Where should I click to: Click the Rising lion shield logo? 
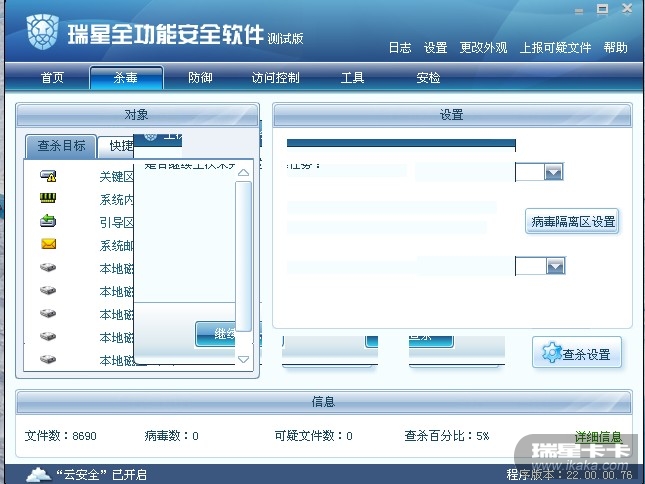[42, 32]
